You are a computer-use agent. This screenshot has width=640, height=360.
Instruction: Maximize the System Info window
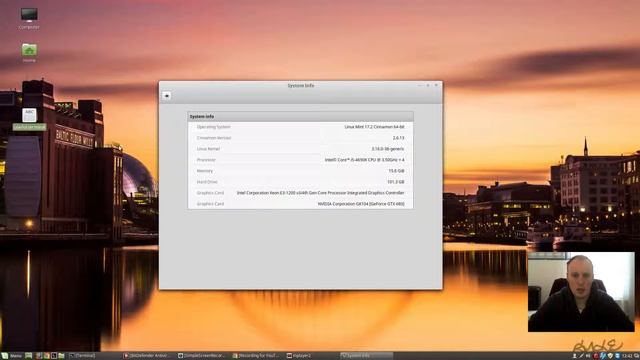[428, 85]
